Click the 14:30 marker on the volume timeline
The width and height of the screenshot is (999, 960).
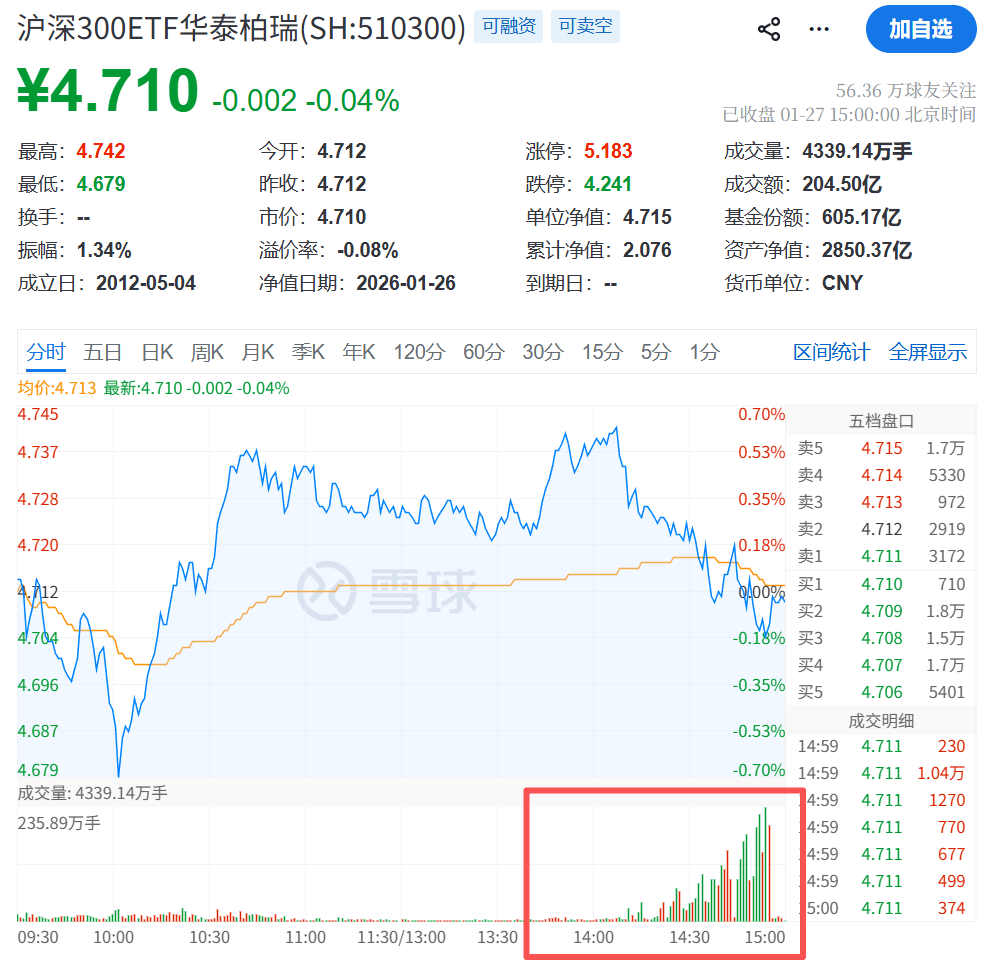tap(689, 937)
